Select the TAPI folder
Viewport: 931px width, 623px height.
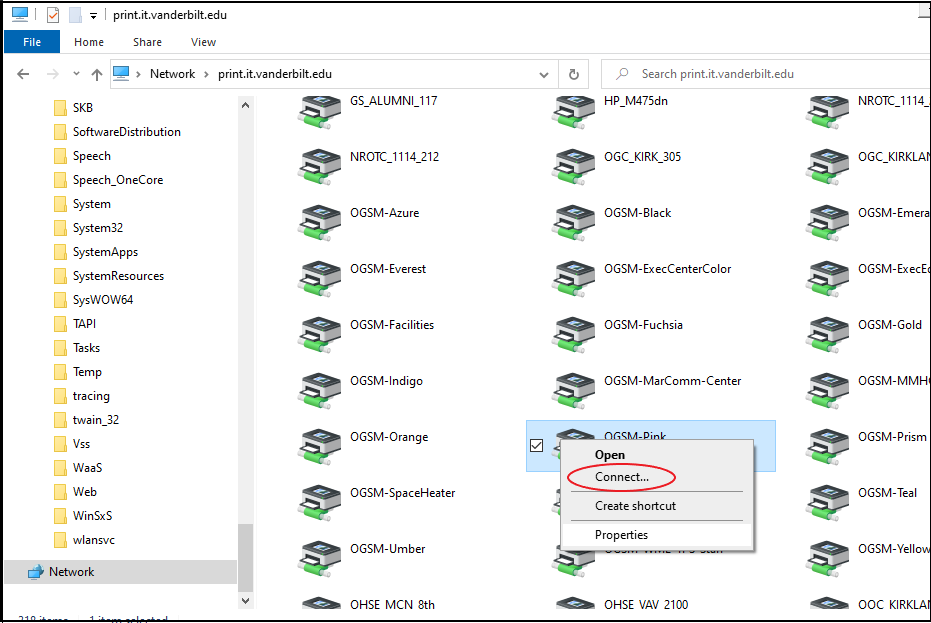pyautogui.click(x=75, y=324)
